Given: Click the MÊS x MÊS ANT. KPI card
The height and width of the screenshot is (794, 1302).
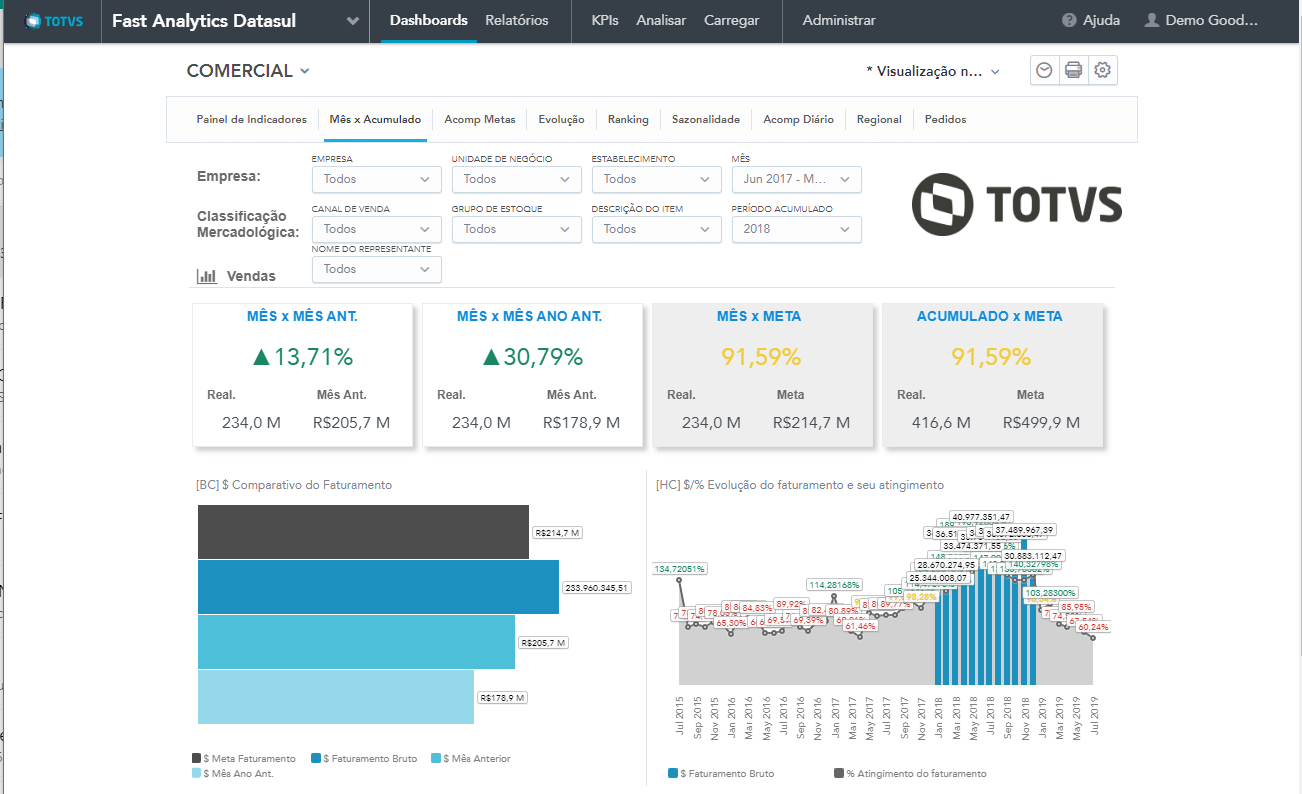Looking at the screenshot, I should (x=302, y=375).
